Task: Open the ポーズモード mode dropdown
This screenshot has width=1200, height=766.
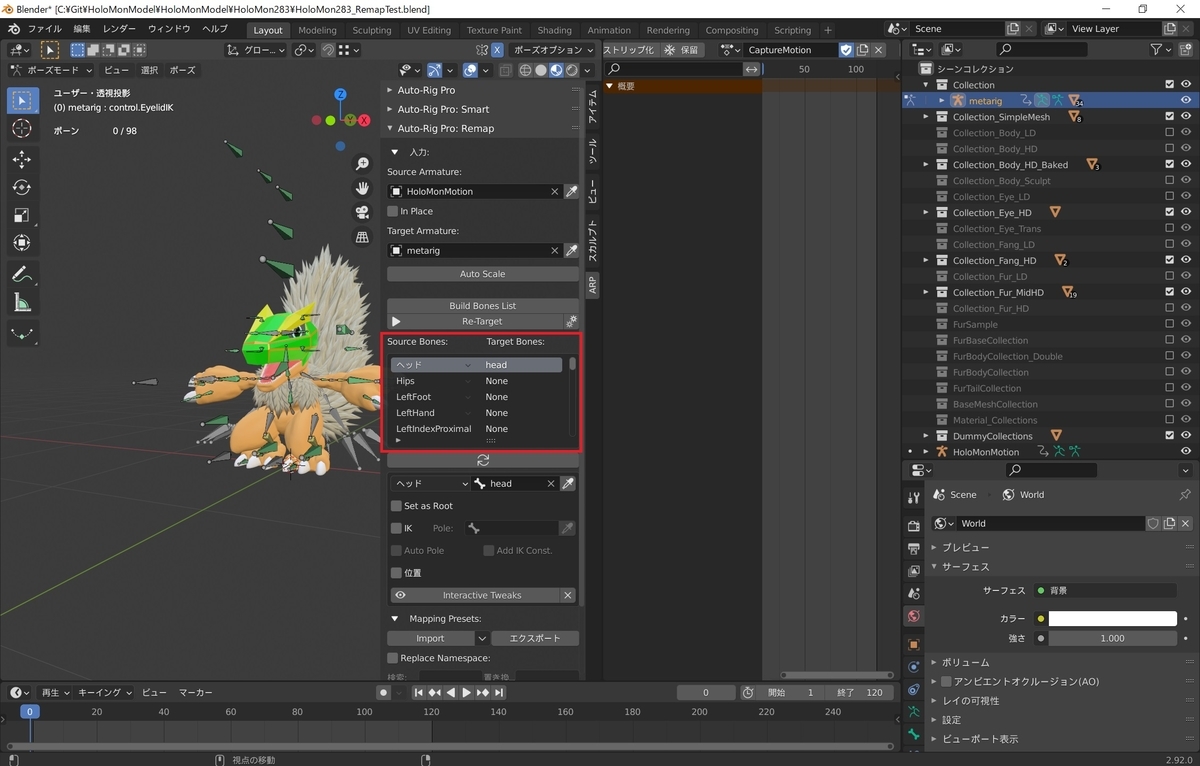Action: [x=50, y=70]
